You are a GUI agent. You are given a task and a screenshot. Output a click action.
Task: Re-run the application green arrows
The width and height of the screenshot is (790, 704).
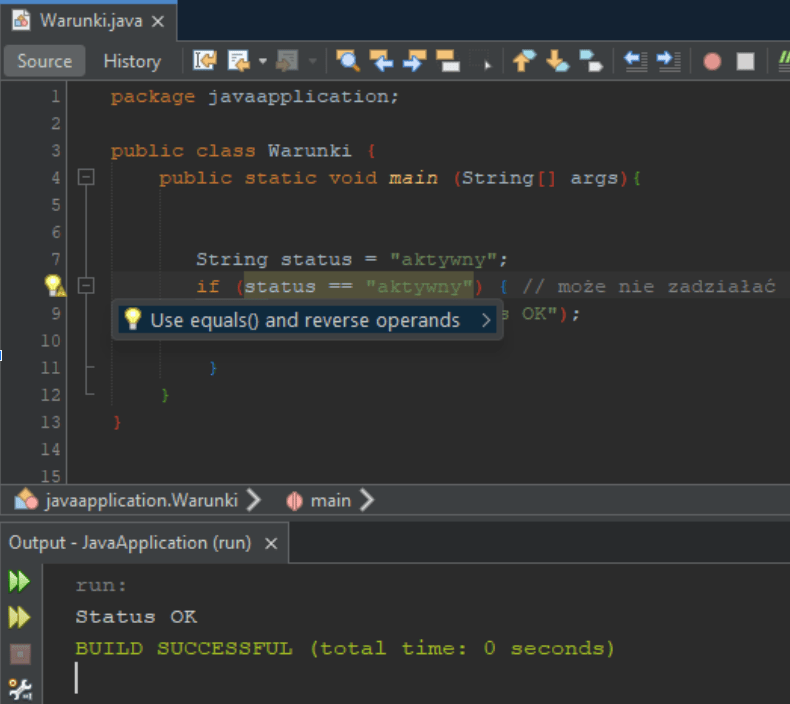click(19, 581)
